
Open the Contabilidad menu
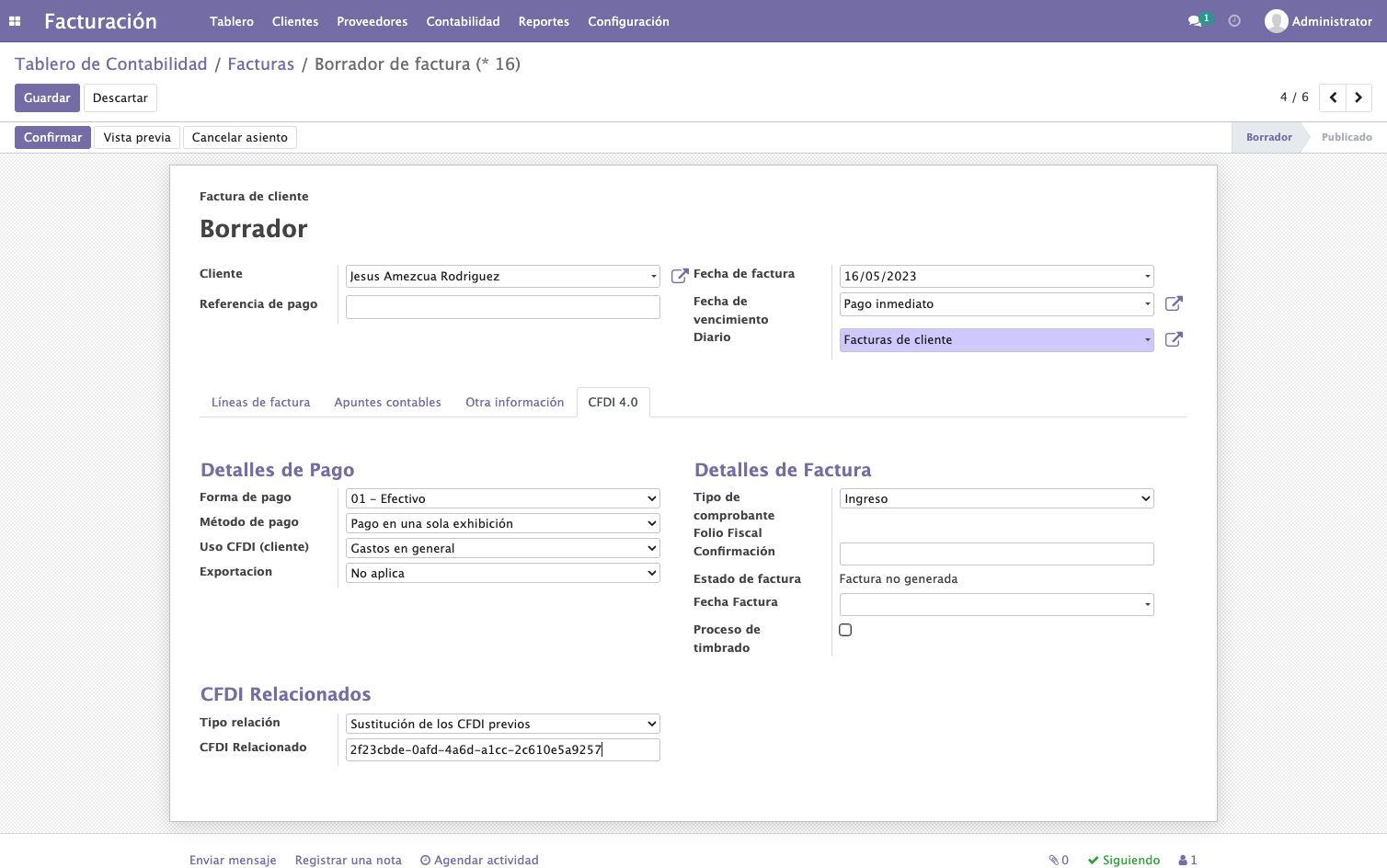[x=463, y=21]
